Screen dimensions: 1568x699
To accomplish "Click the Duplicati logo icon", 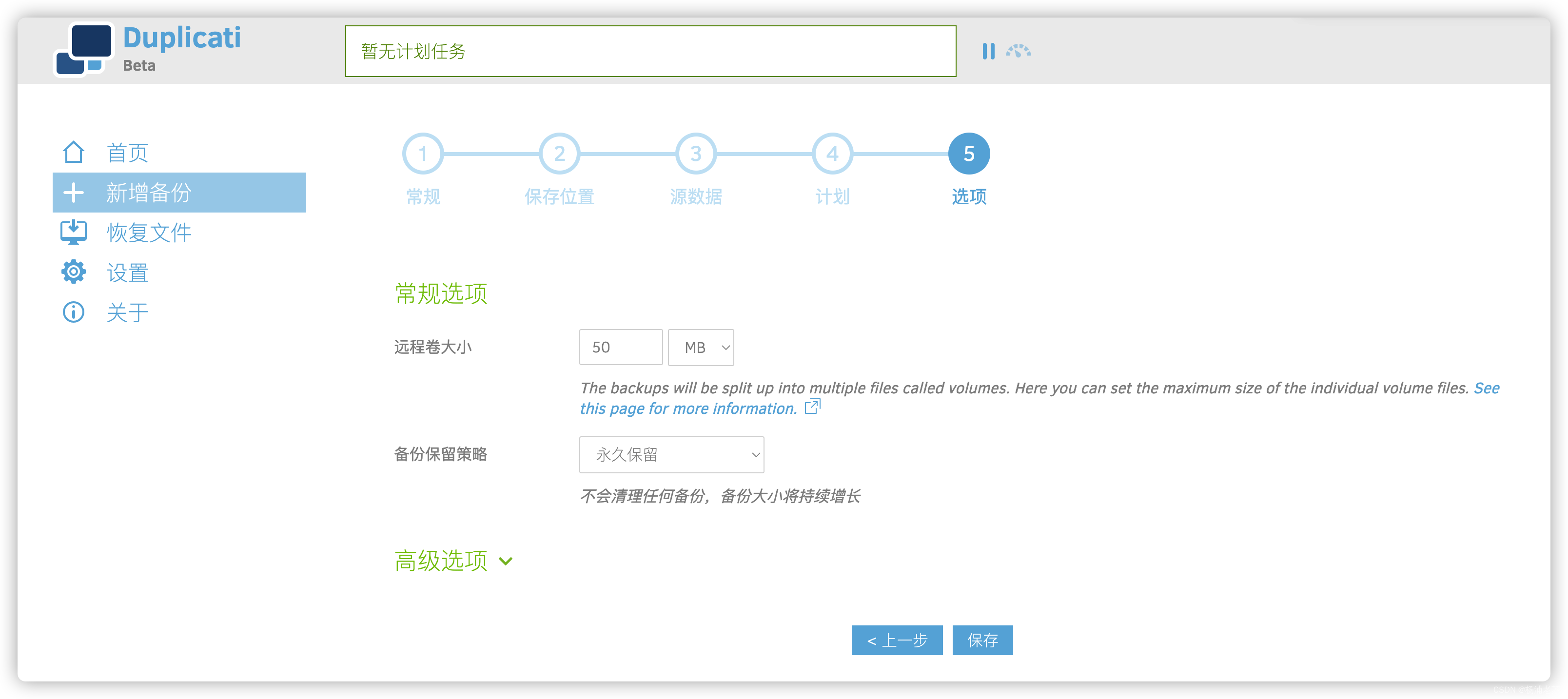I will [84, 49].
